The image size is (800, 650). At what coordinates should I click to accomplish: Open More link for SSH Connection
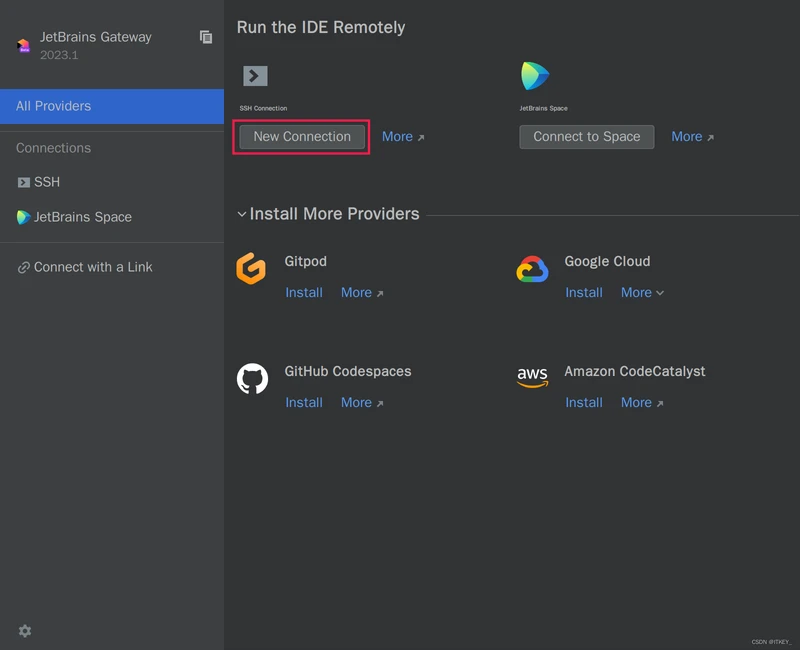403,137
